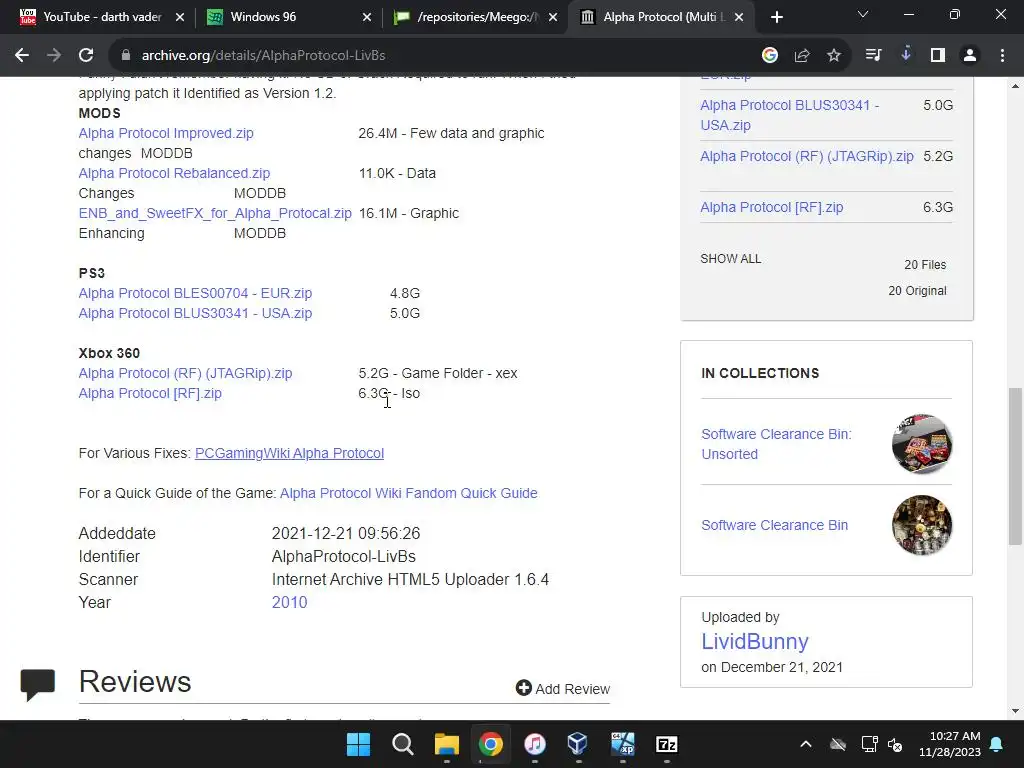Open LividBunny uploader profile
The width and height of the screenshot is (1024, 768).
[x=755, y=641]
